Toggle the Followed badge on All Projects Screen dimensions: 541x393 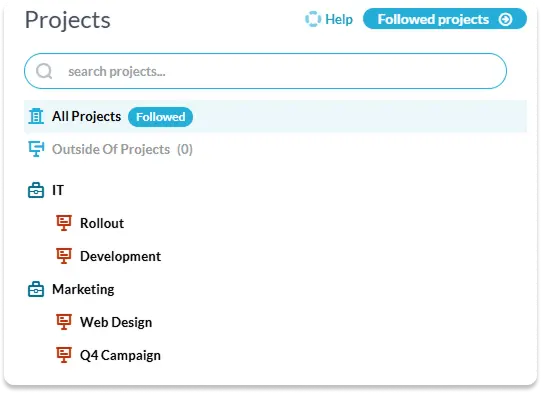tap(160, 117)
